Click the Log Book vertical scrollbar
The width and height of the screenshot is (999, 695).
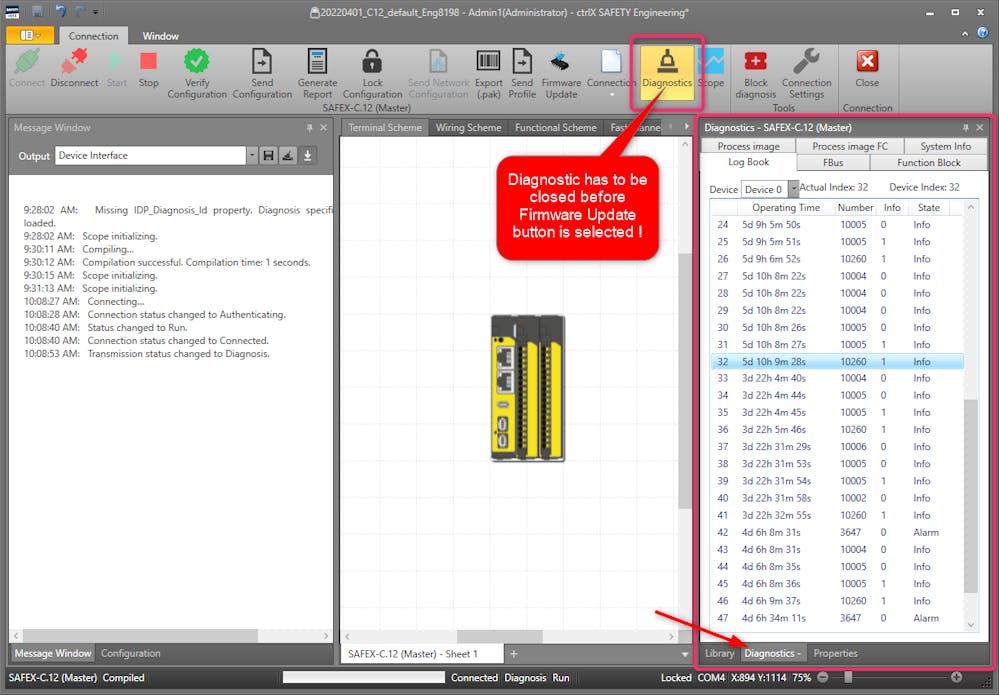tap(970, 497)
